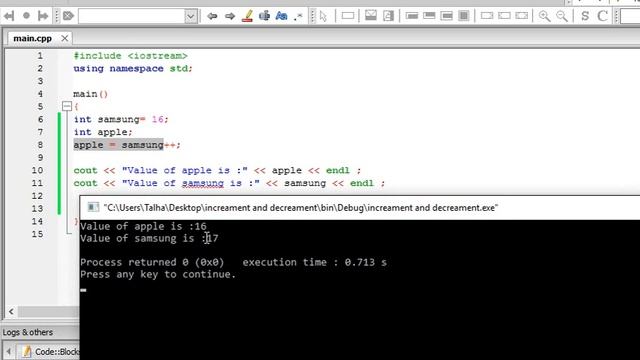Collapse the main() block fold marker at line 5
The width and height of the screenshot is (640, 360).
[x=67, y=107]
